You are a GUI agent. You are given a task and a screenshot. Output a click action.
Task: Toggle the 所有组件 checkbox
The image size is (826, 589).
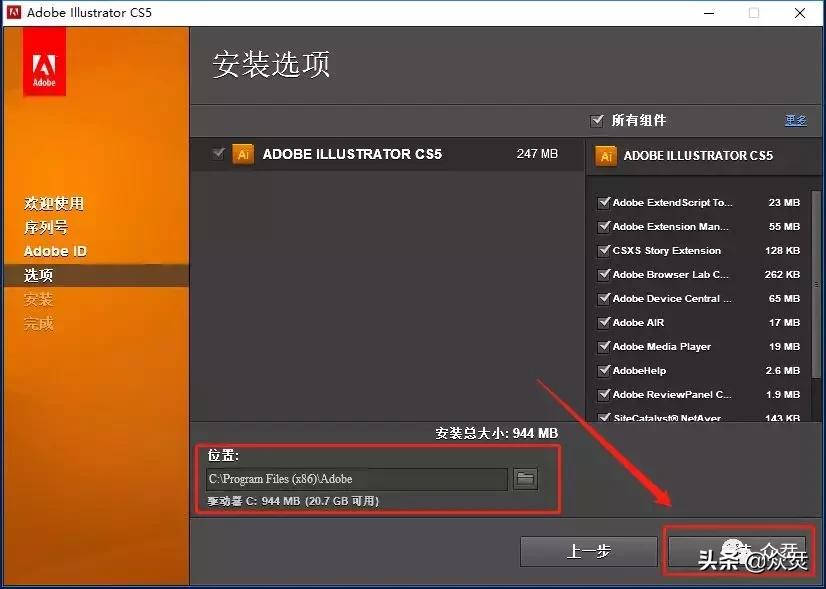(597, 118)
